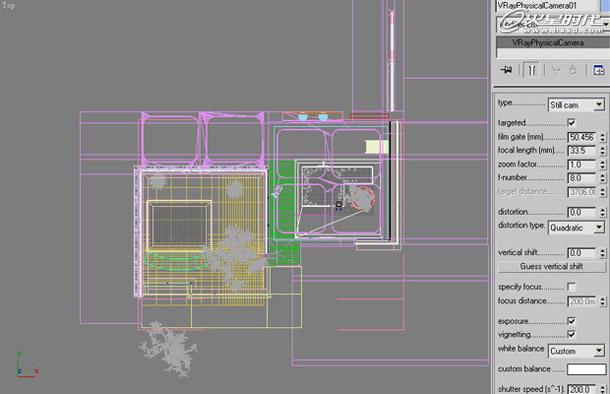Click the focal length value field
The width and height of the screenshot is (610, 394).
(582, 151)
